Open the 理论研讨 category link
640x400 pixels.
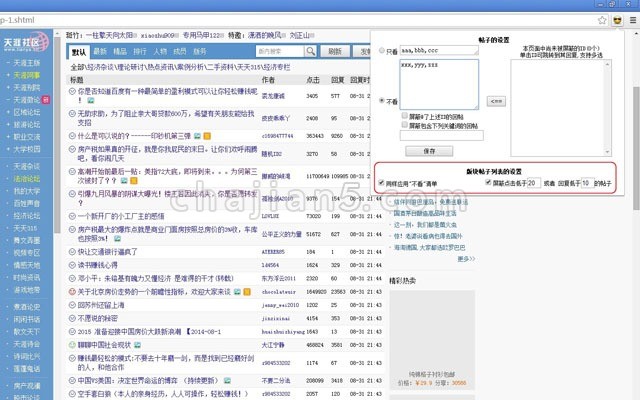(x=130, y=67)
